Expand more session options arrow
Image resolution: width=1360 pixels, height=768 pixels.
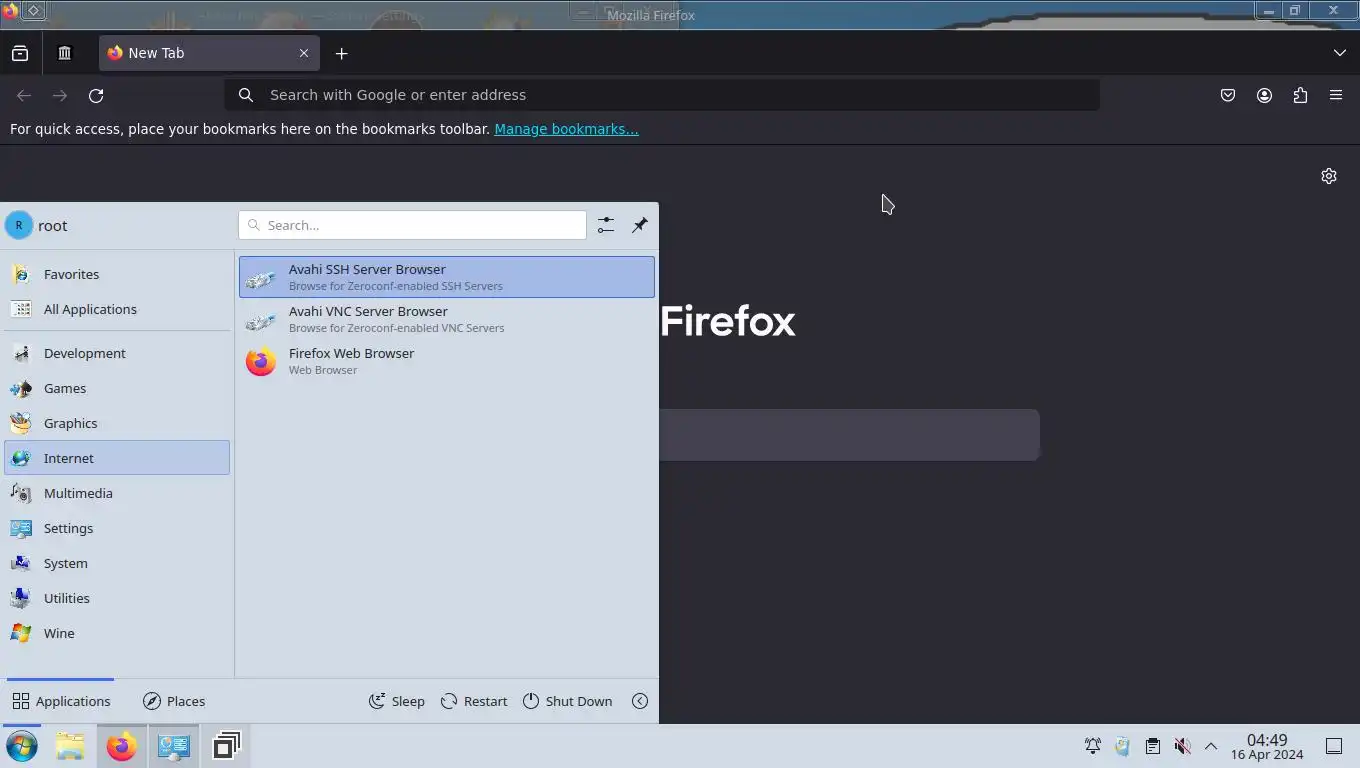(640, 701)
